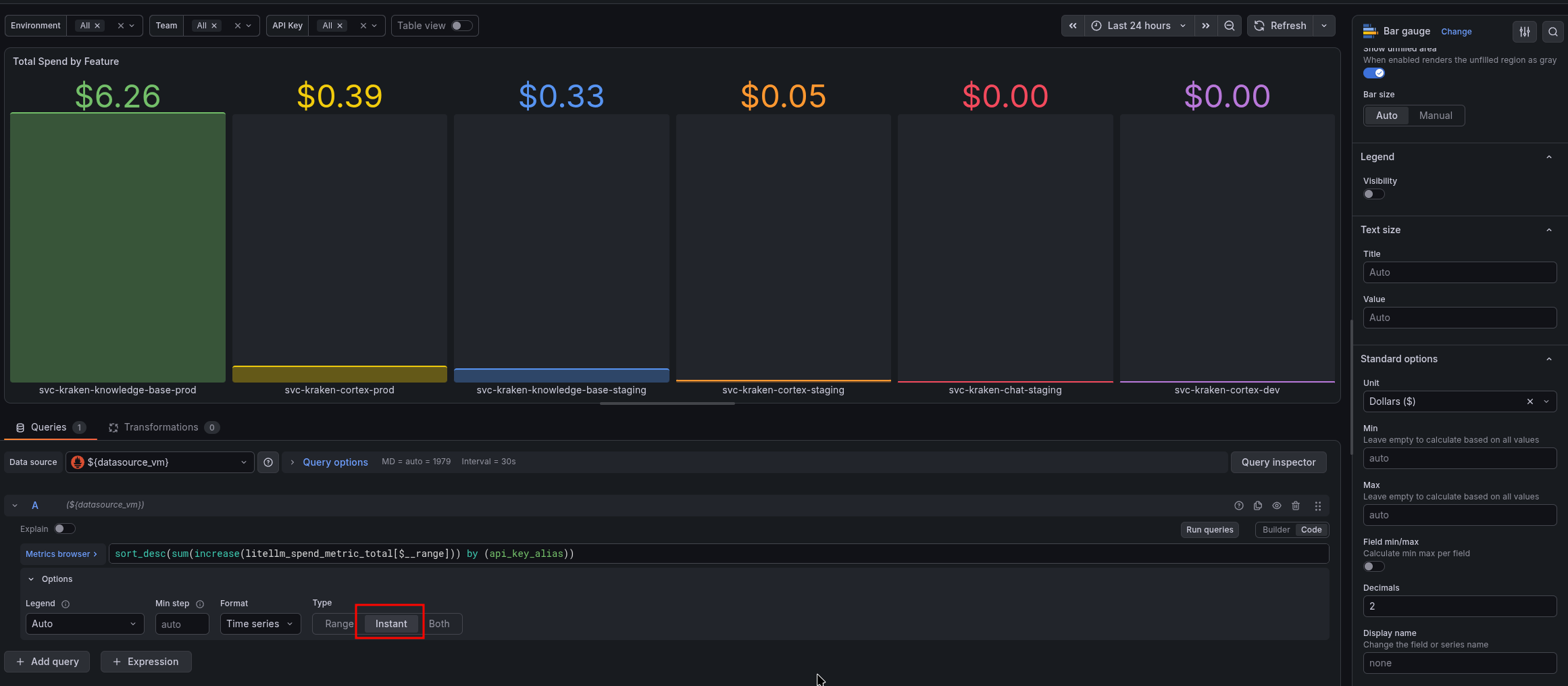Switch query editor to Code mode

point(1311,530)
